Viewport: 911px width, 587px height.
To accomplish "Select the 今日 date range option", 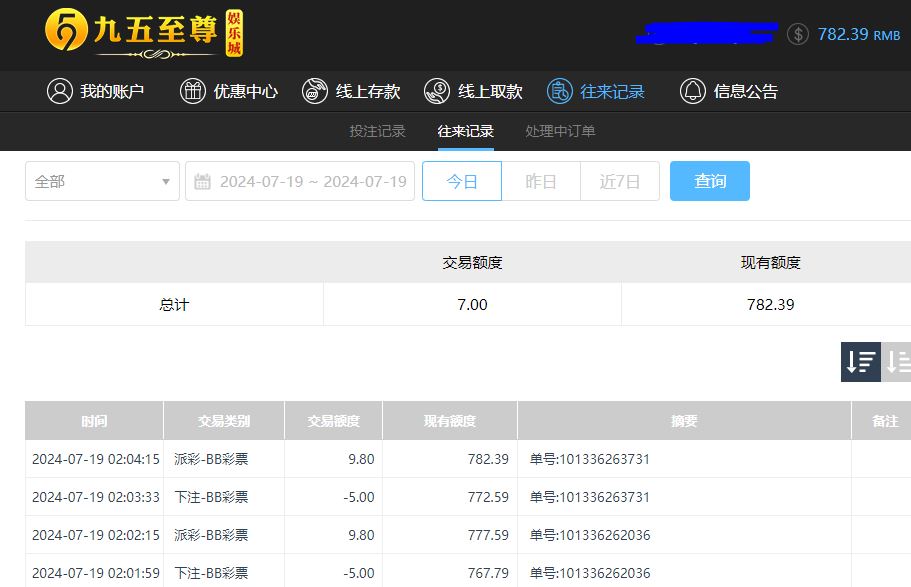I will 462,181.
